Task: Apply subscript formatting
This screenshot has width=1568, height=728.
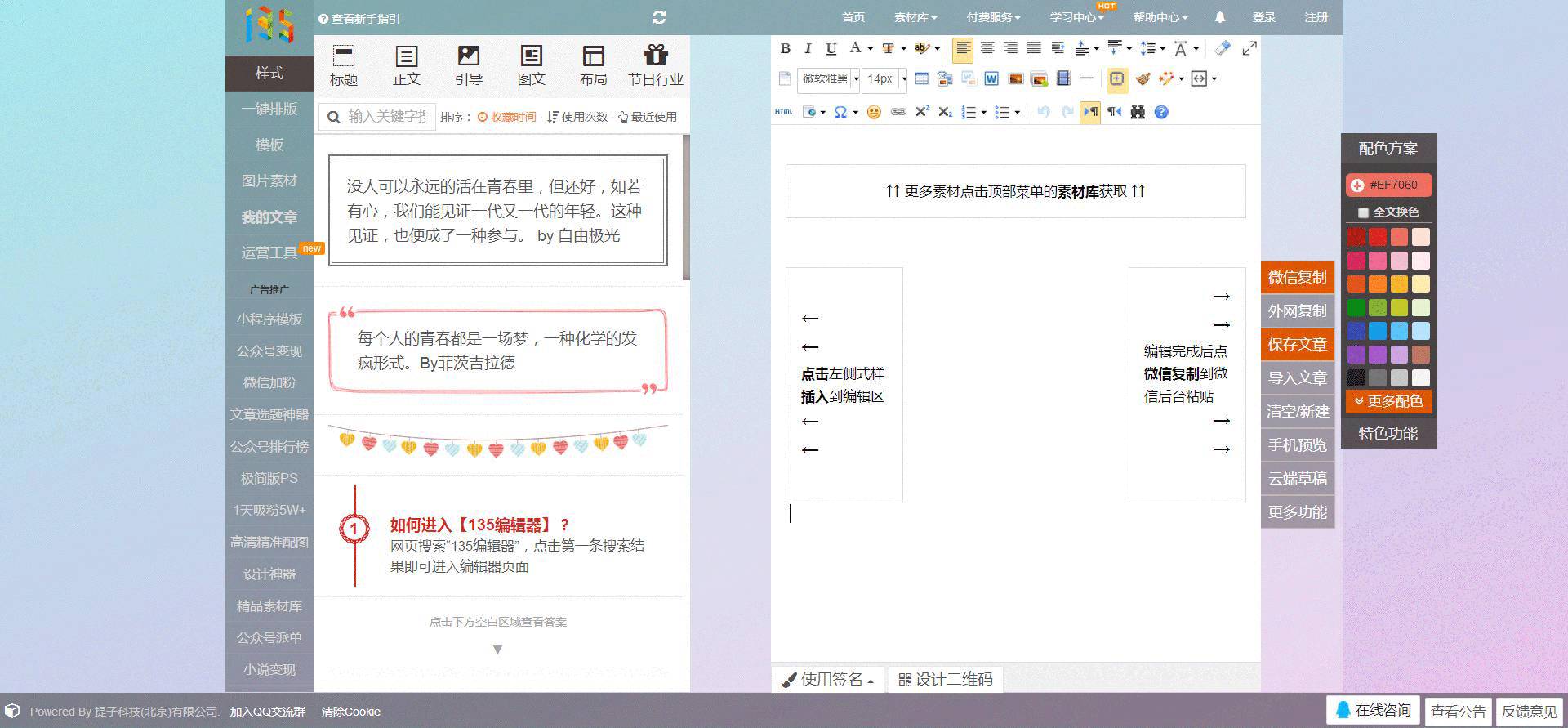Action: pos(945,112)
